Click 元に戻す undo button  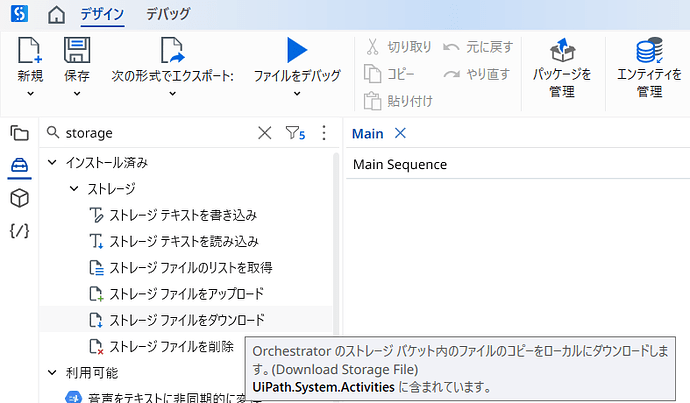[x=478, y=47]
